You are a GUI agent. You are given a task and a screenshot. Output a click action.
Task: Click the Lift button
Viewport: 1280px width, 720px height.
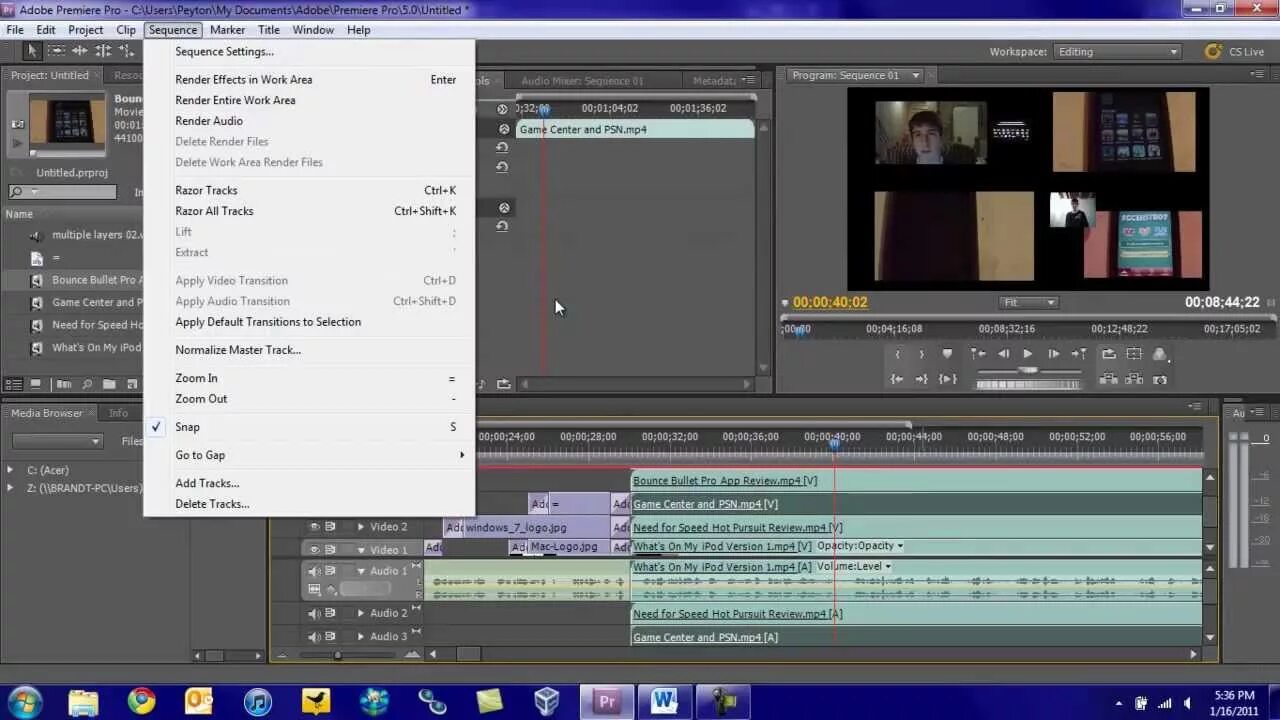tap(1109, 379)
